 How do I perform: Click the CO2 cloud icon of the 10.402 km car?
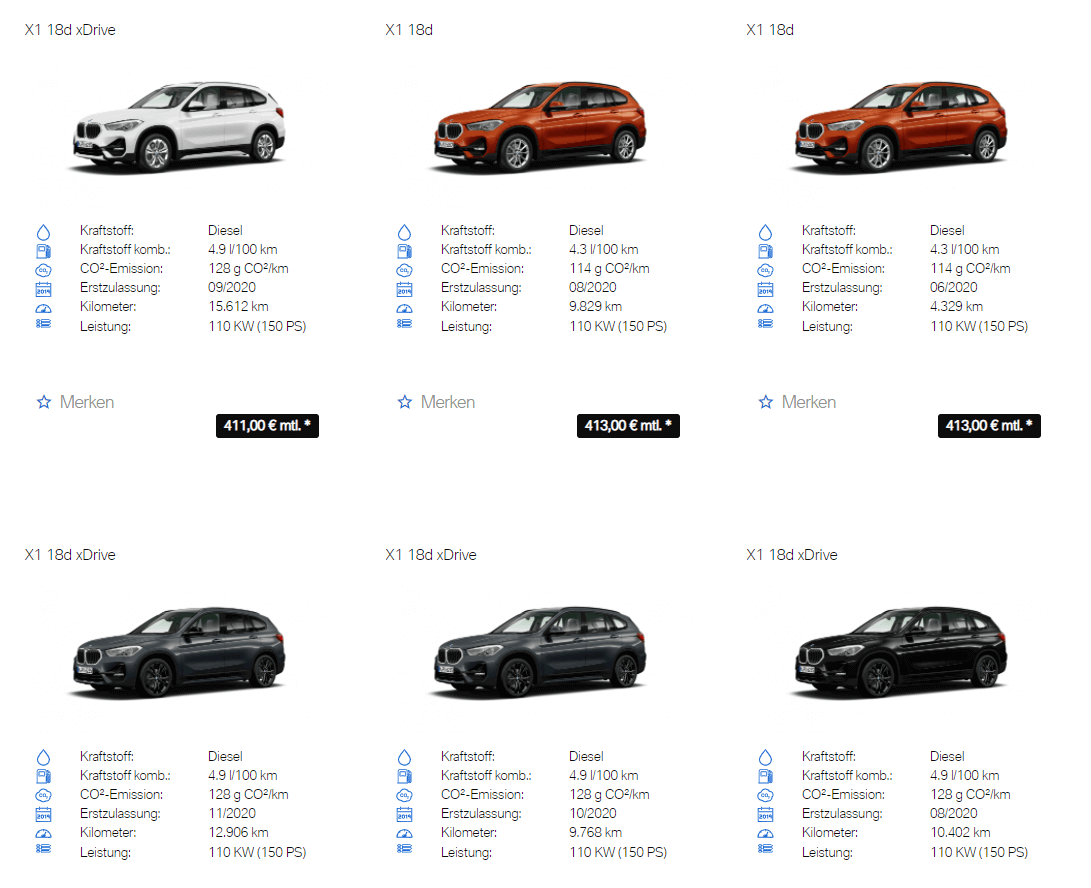[765, 795]
